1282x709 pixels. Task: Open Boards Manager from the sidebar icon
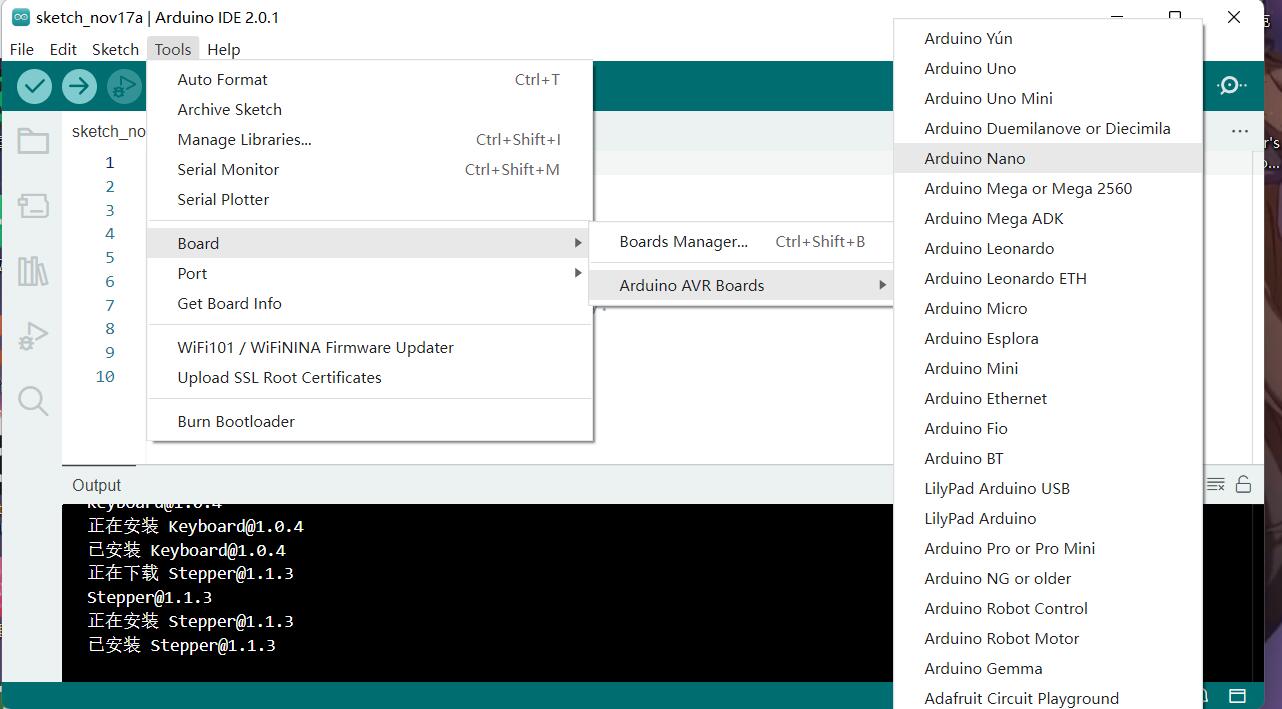tap(33, 206)
